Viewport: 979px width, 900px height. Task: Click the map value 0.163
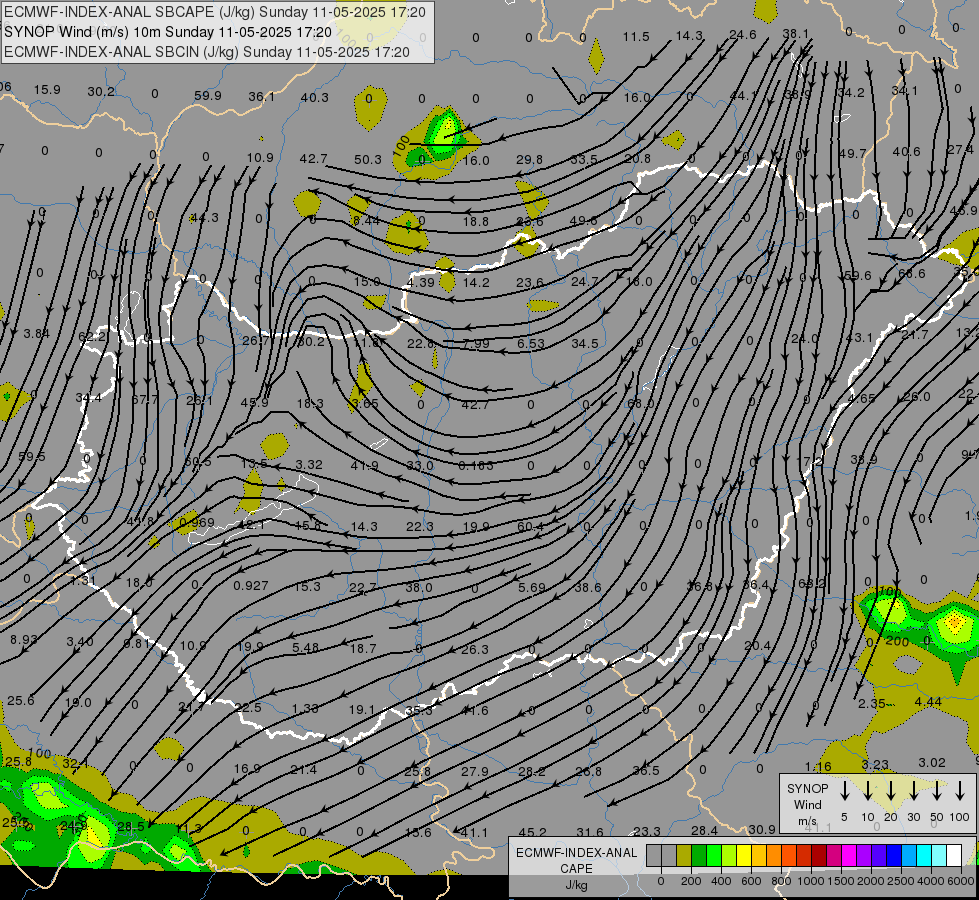click(475, 465)
